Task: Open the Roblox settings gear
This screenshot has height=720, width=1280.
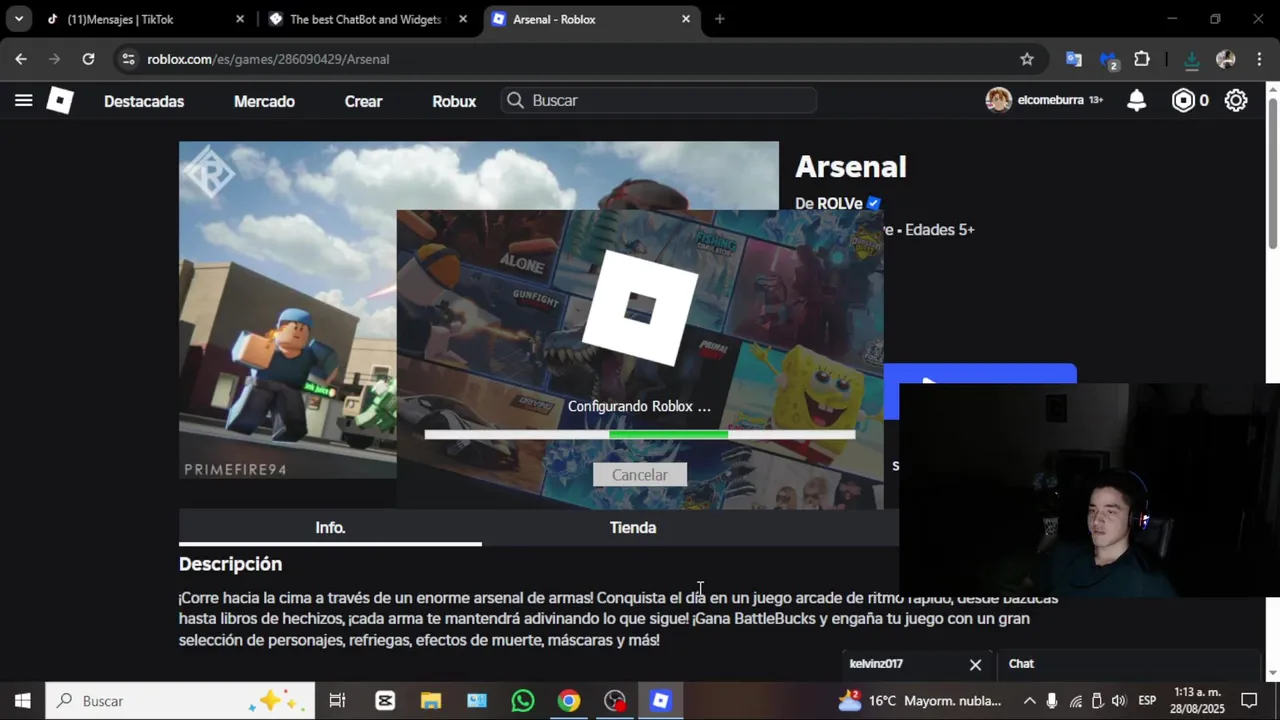Action: coord(1237,100)
